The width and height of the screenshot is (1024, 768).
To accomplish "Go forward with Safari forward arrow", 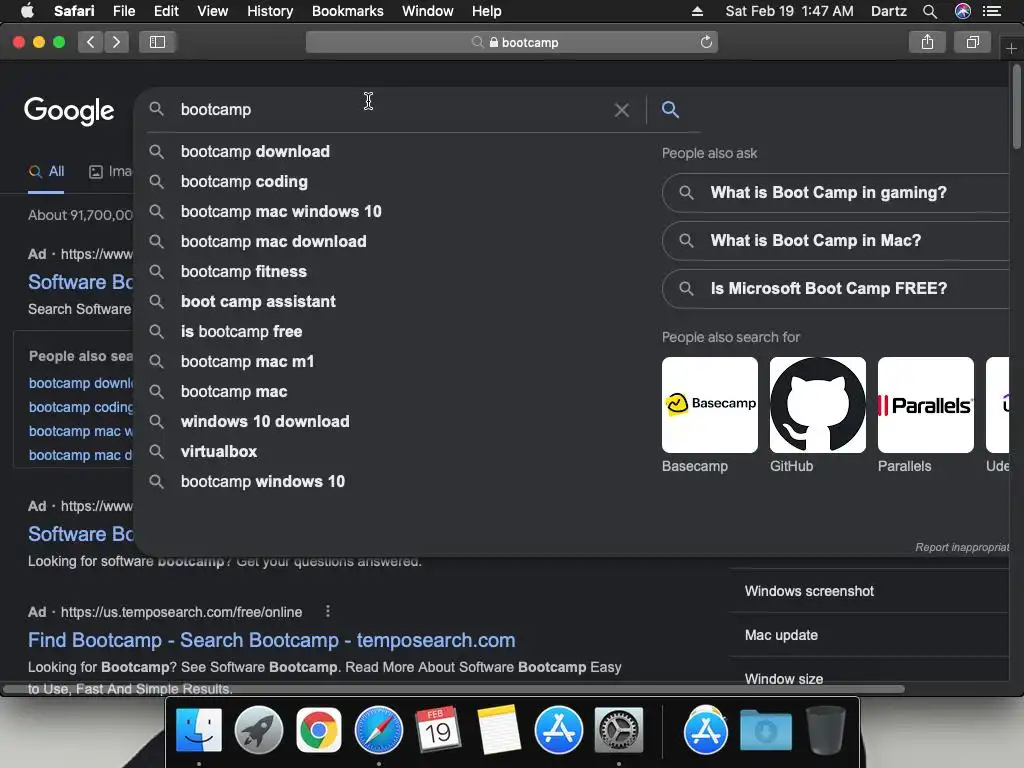I will (x=116, y=42).
